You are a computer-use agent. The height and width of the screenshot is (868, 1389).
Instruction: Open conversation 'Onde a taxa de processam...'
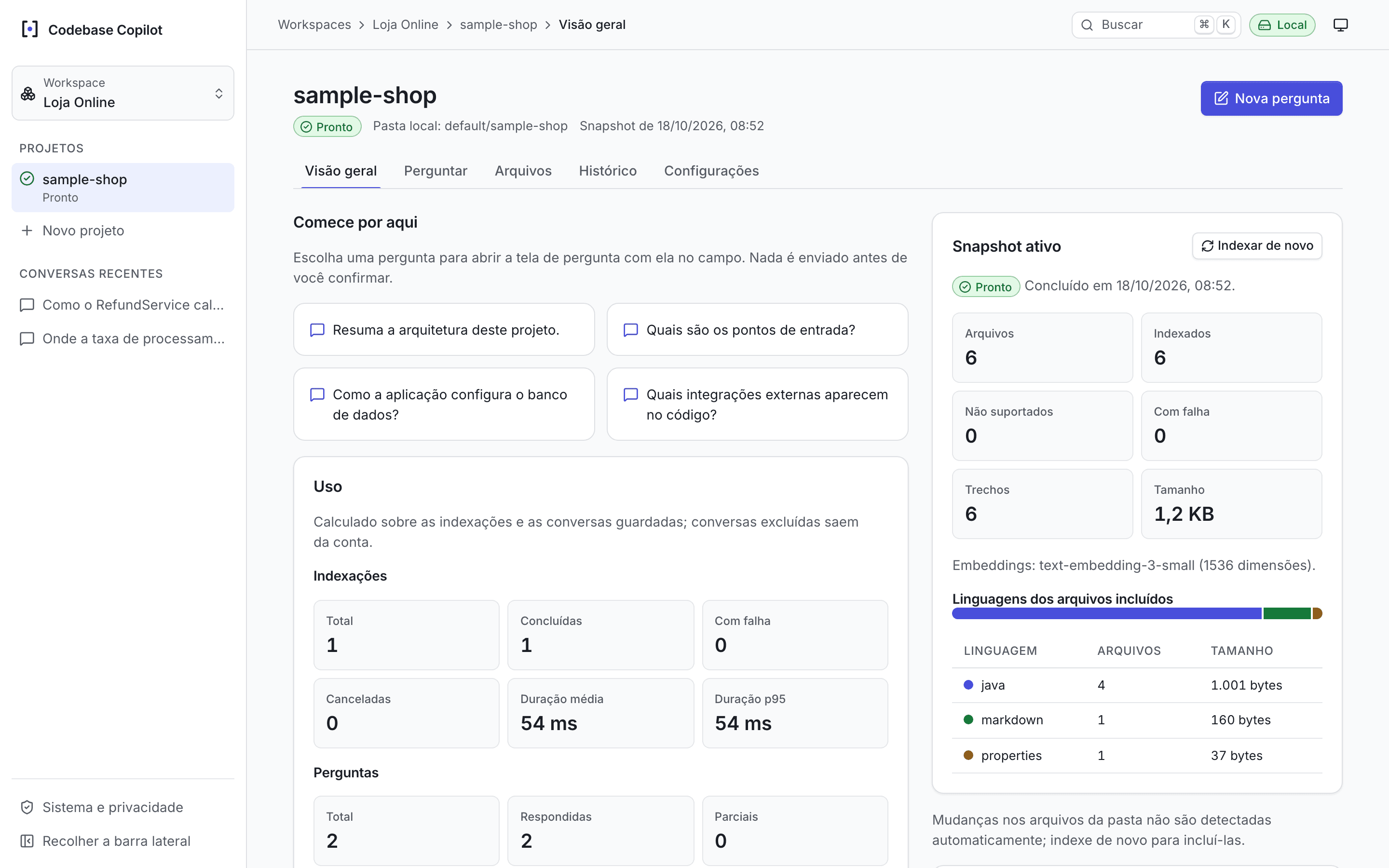pyautogui.click(x=123, y=339)
